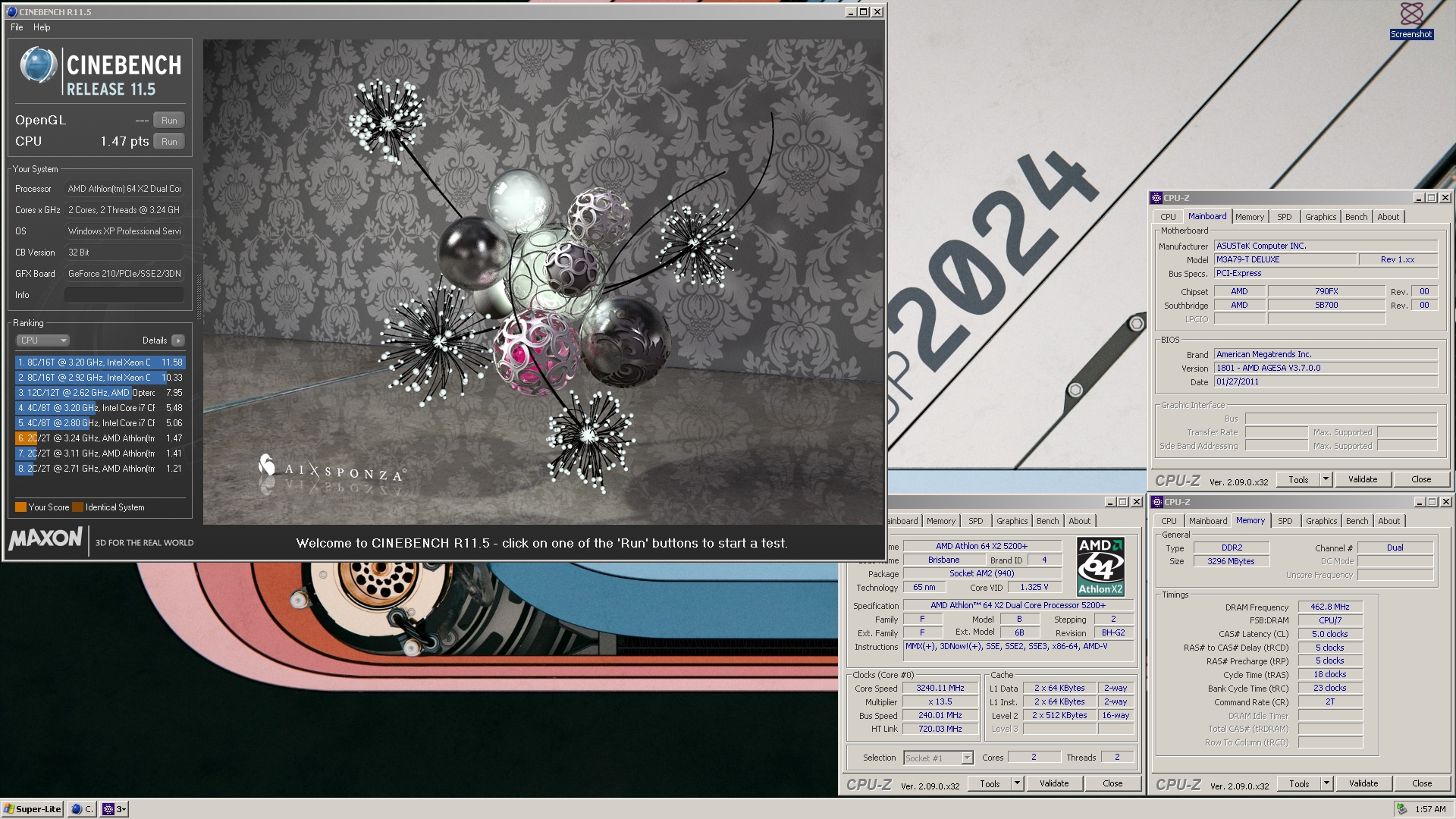Click the Core Speed 3240.11 MHz value
1456x819 pixels.
coord(940,688)
